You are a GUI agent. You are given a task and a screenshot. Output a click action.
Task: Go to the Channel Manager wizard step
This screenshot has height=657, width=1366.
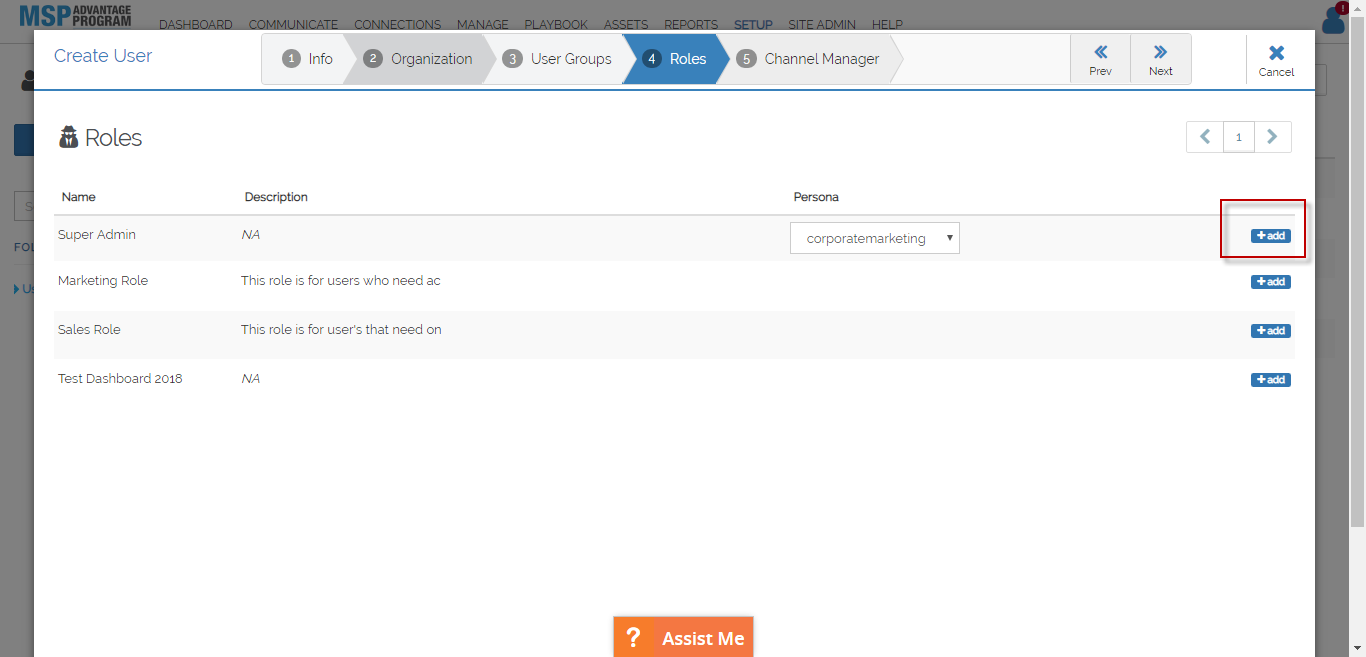pos(808,59)
